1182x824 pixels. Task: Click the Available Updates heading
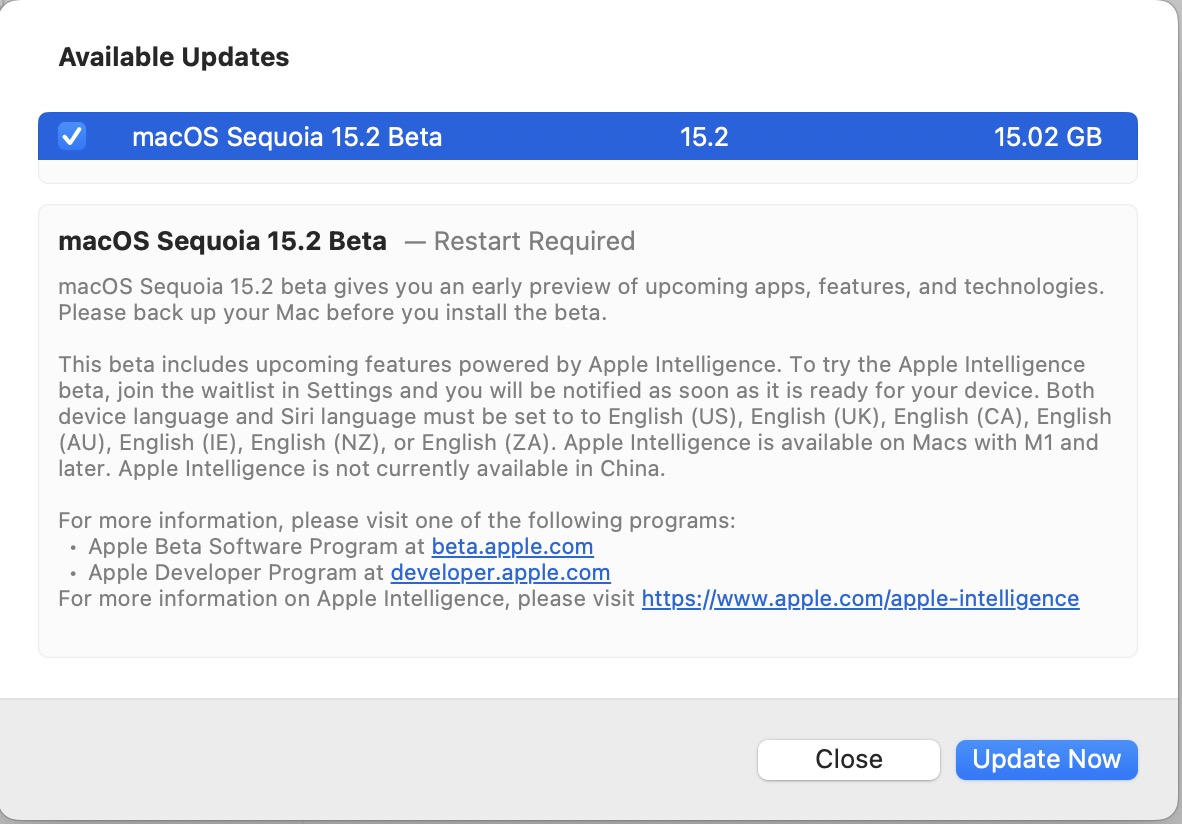tap(174, 58)
